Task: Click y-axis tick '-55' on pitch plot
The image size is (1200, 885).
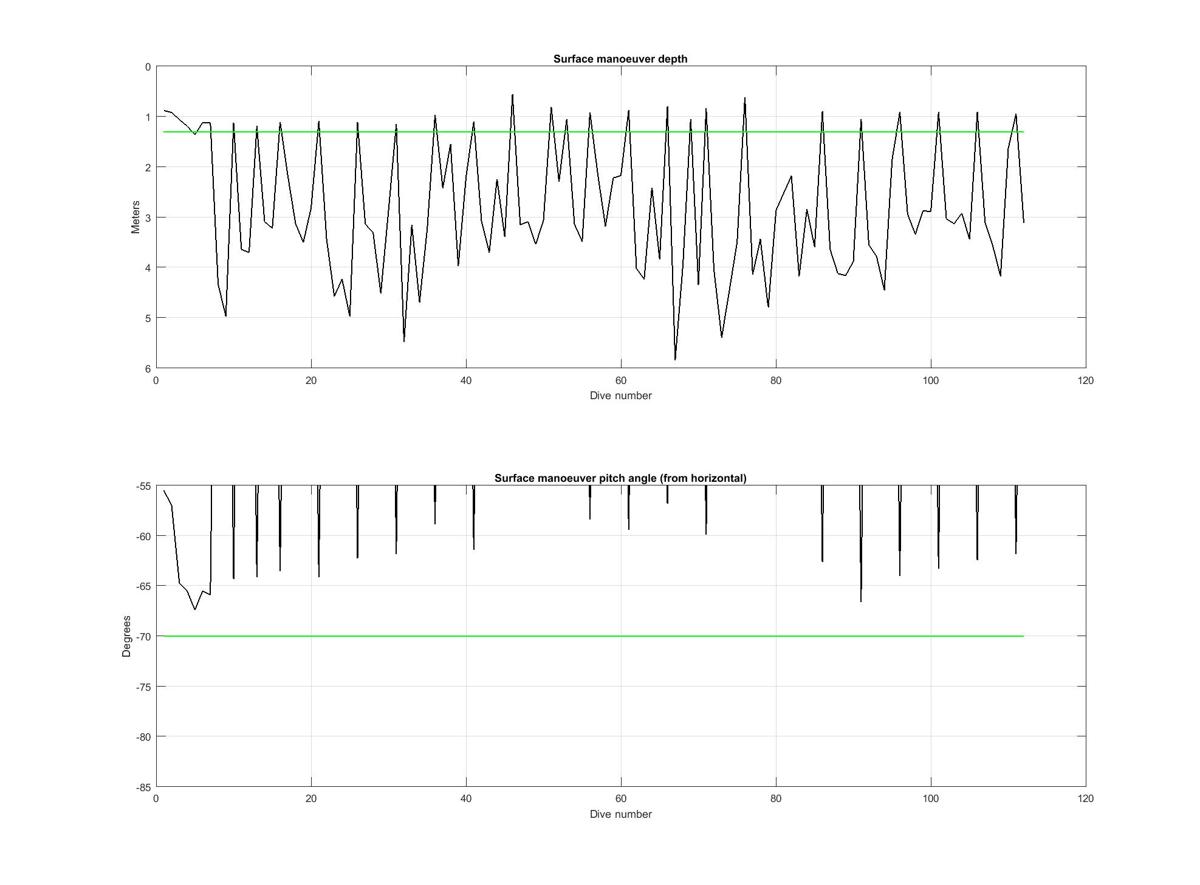Action: click(x=142, y=486)
